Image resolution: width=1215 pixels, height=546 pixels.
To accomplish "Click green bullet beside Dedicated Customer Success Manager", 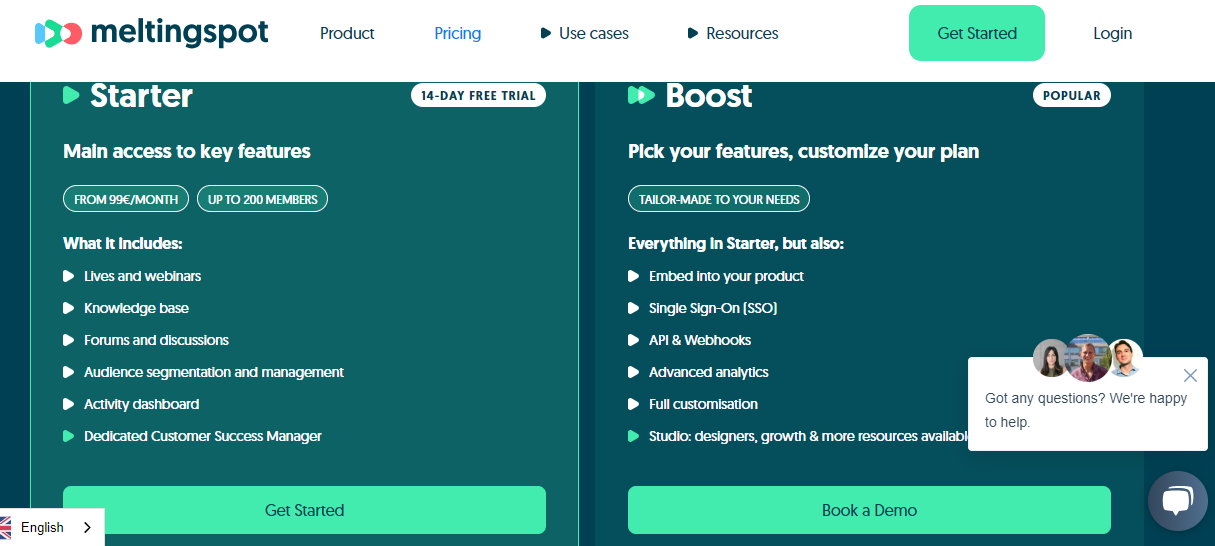I will point(69,436).
